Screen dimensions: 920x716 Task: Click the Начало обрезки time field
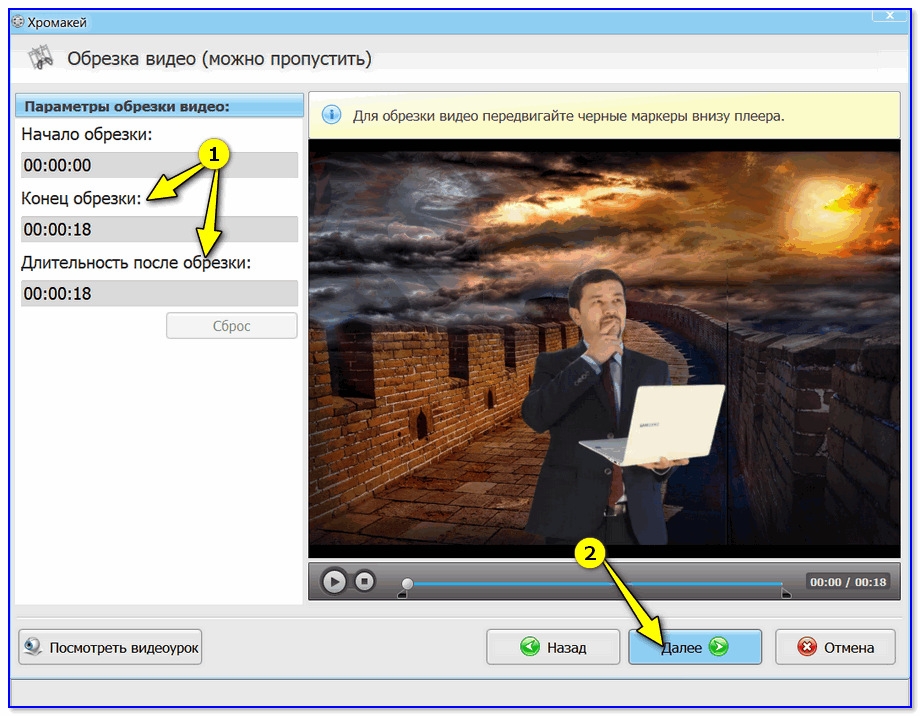159,166
